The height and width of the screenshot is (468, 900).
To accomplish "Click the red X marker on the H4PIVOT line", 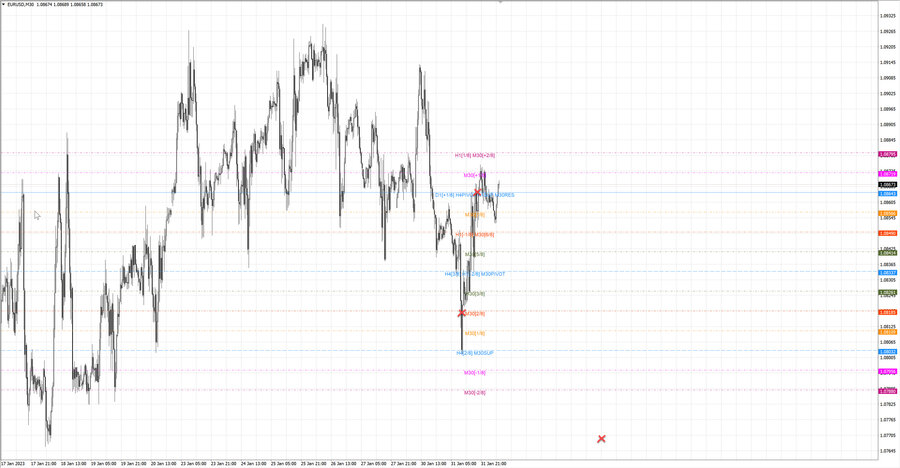I will click(477, 192).
